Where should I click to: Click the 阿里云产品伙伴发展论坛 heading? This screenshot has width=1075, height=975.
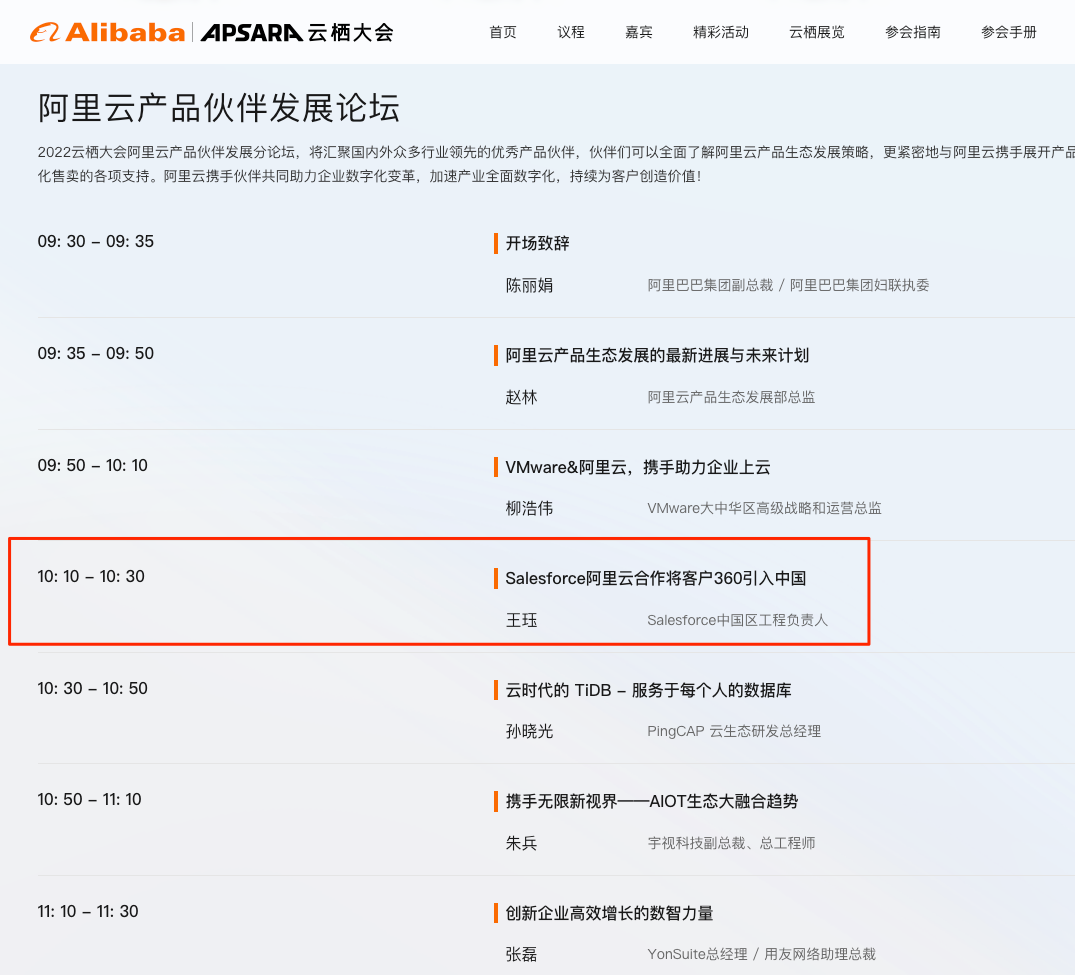pos(219,108)
